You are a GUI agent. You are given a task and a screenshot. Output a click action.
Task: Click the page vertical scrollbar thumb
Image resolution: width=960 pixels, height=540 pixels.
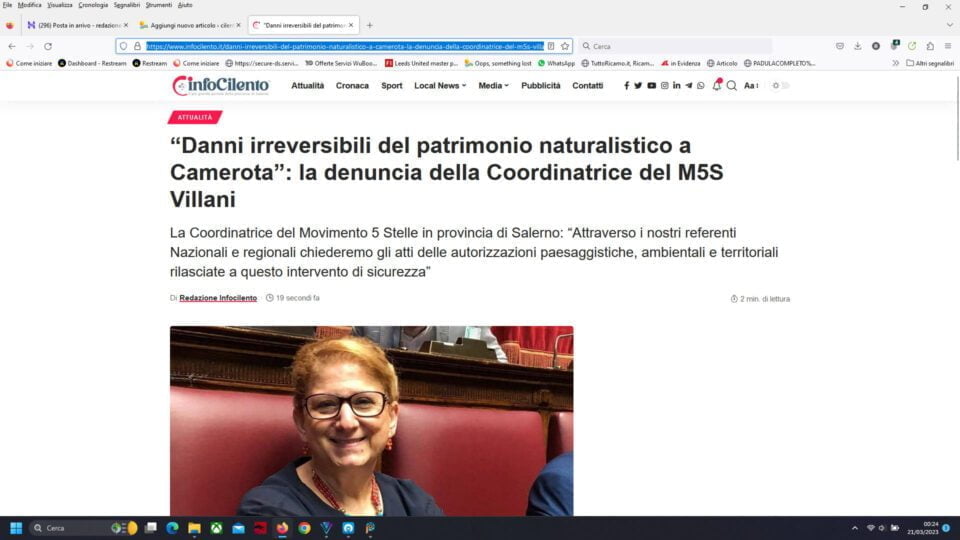tap(956, 119)
